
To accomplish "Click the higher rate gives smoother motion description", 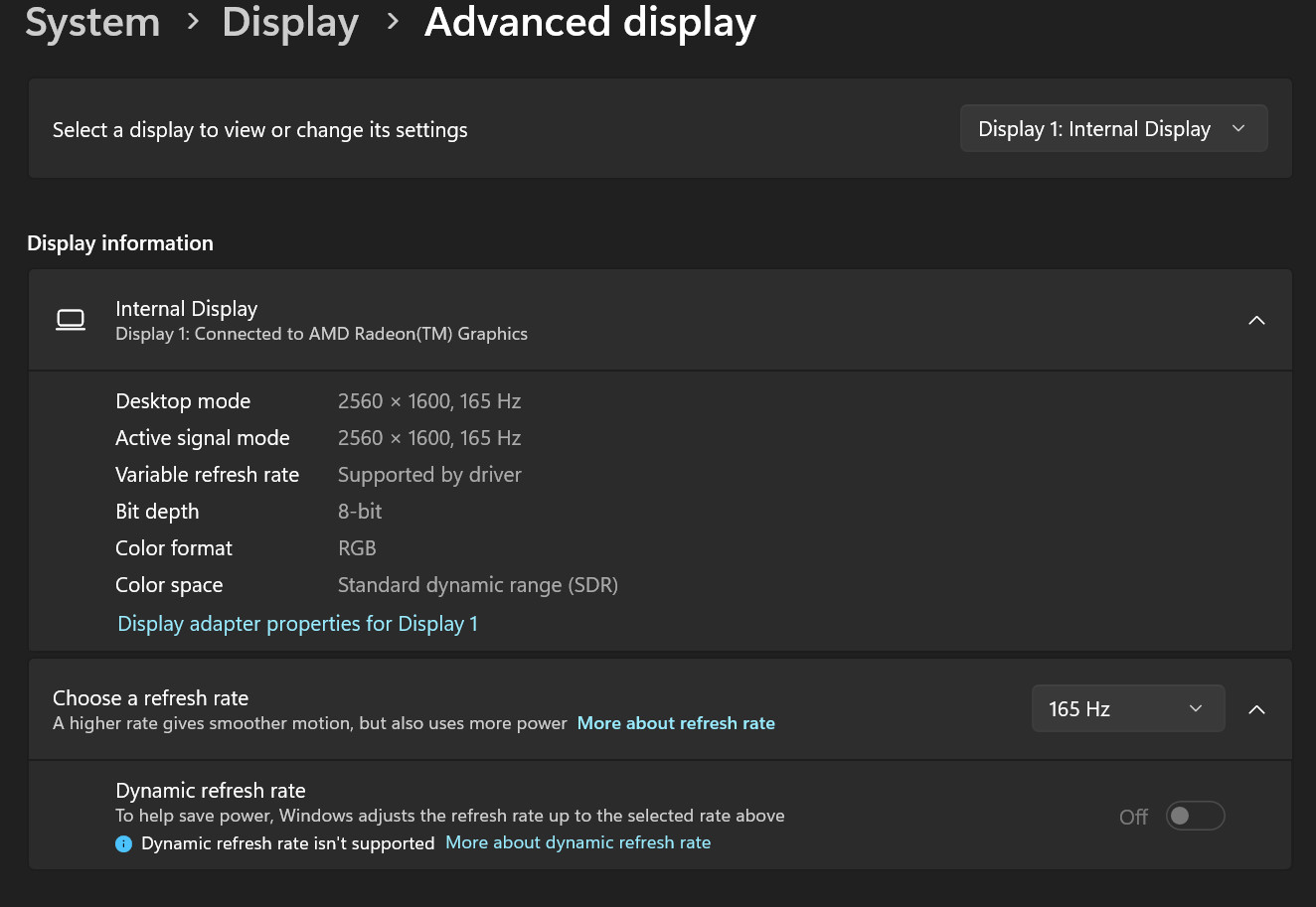I will tap(310, 723).
